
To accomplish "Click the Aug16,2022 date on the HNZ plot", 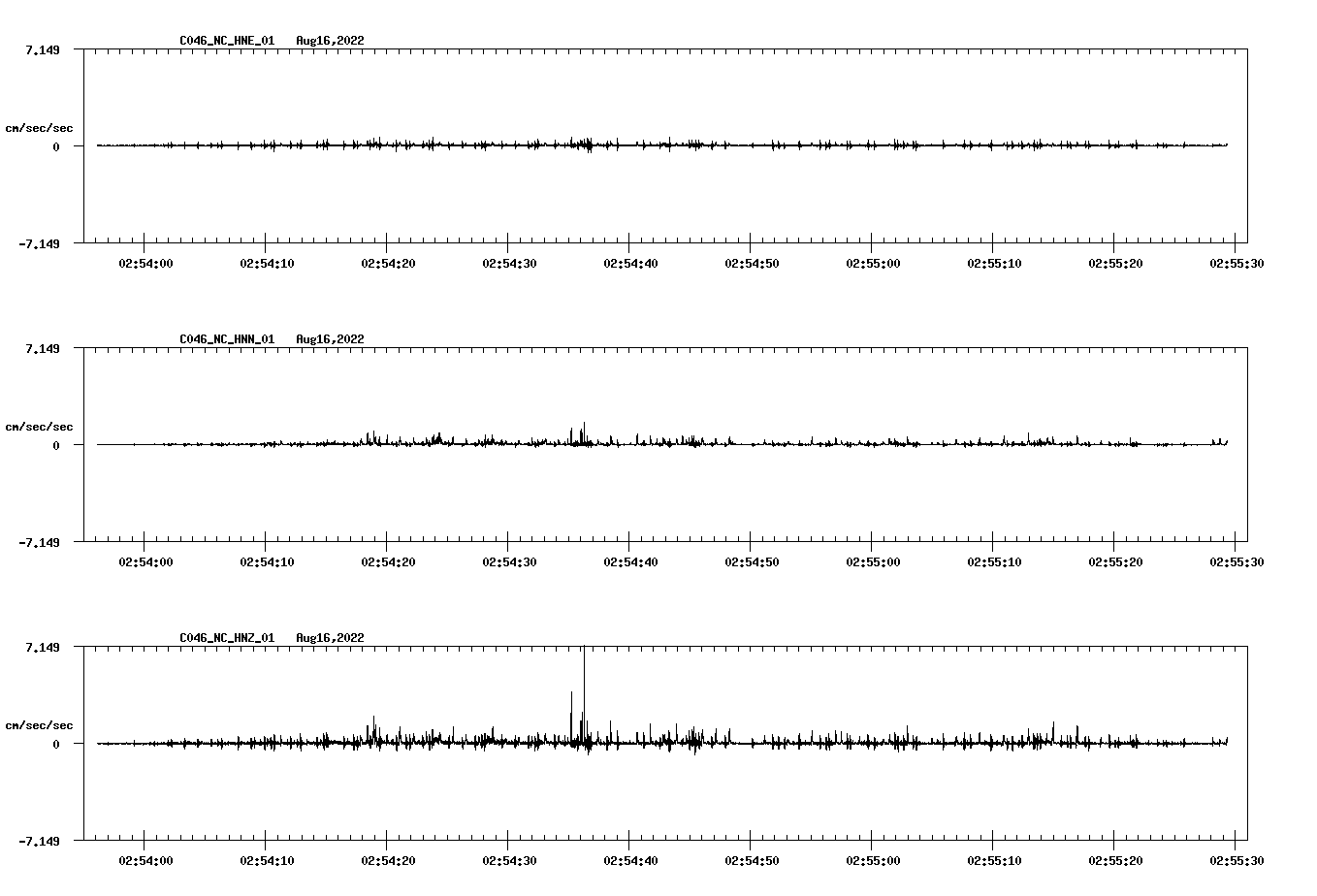I will click(x=330, y=638).
